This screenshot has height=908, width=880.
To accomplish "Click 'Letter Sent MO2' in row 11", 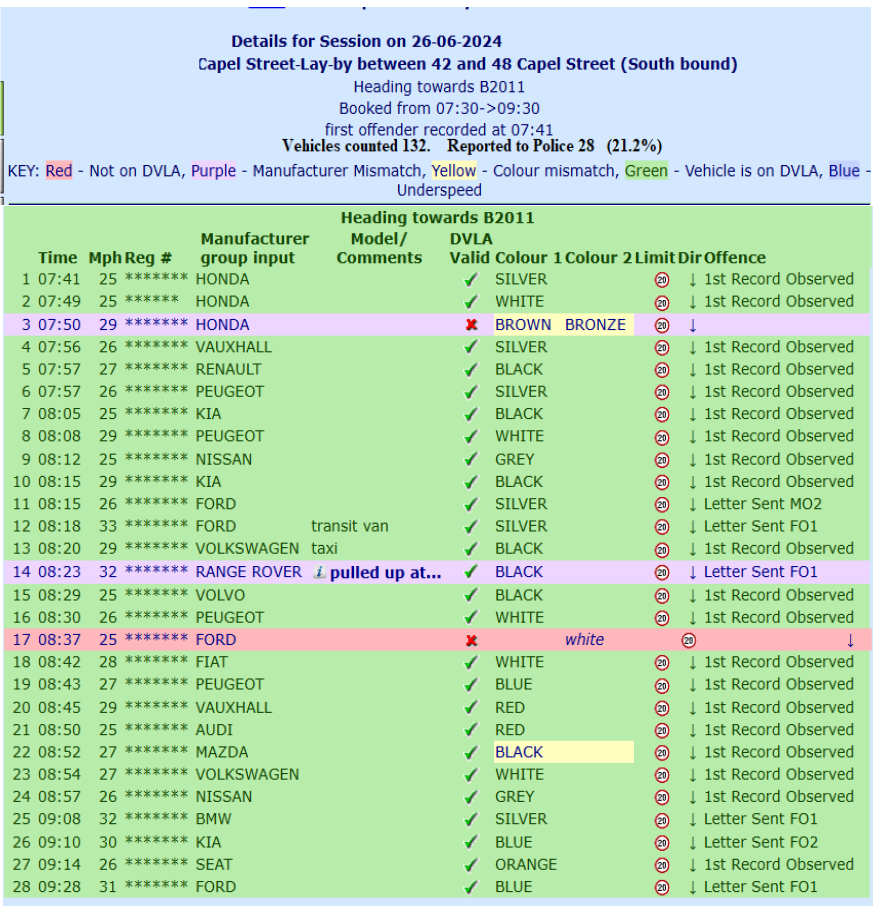I will [x=762, y=504].
